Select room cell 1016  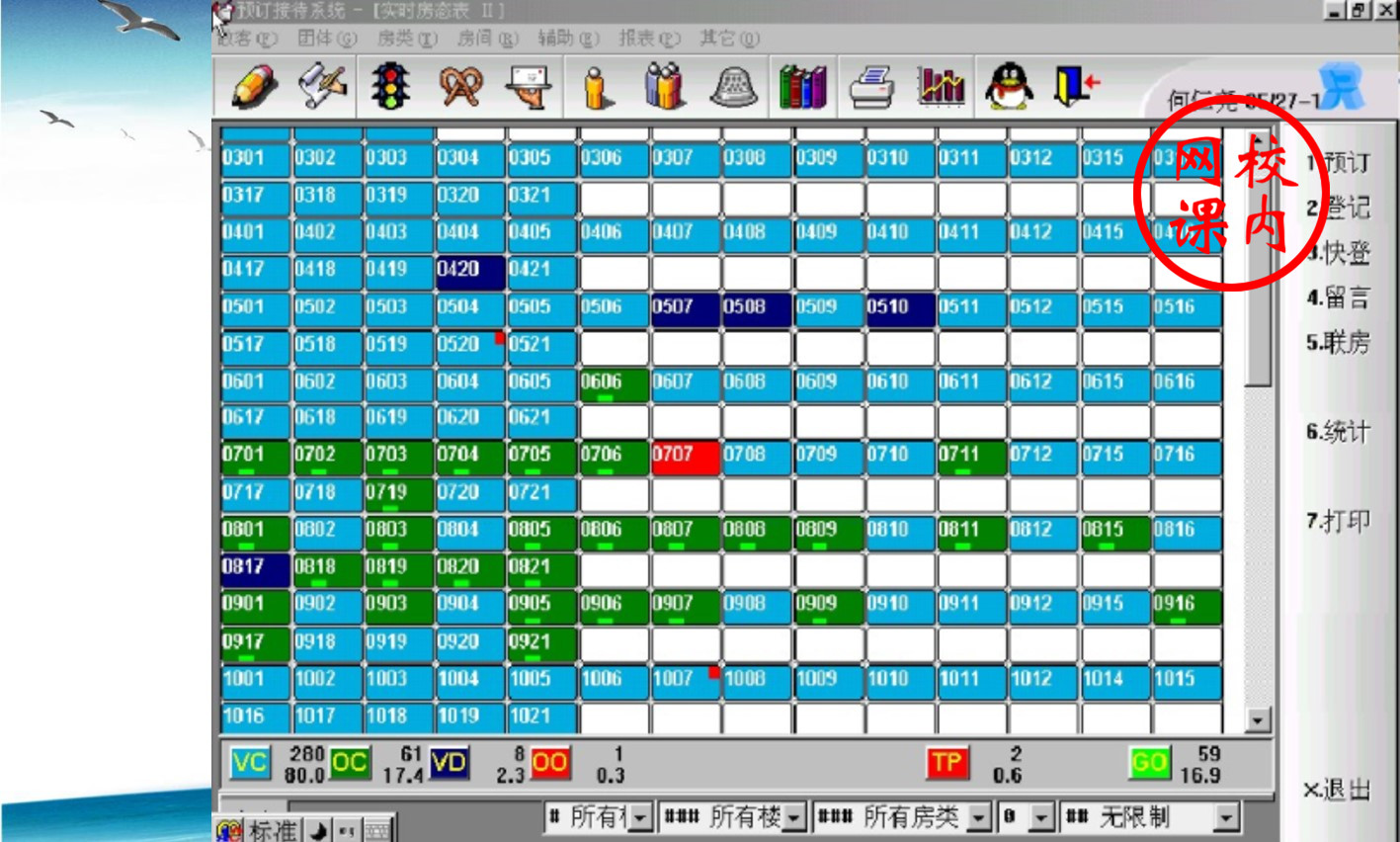256,718
